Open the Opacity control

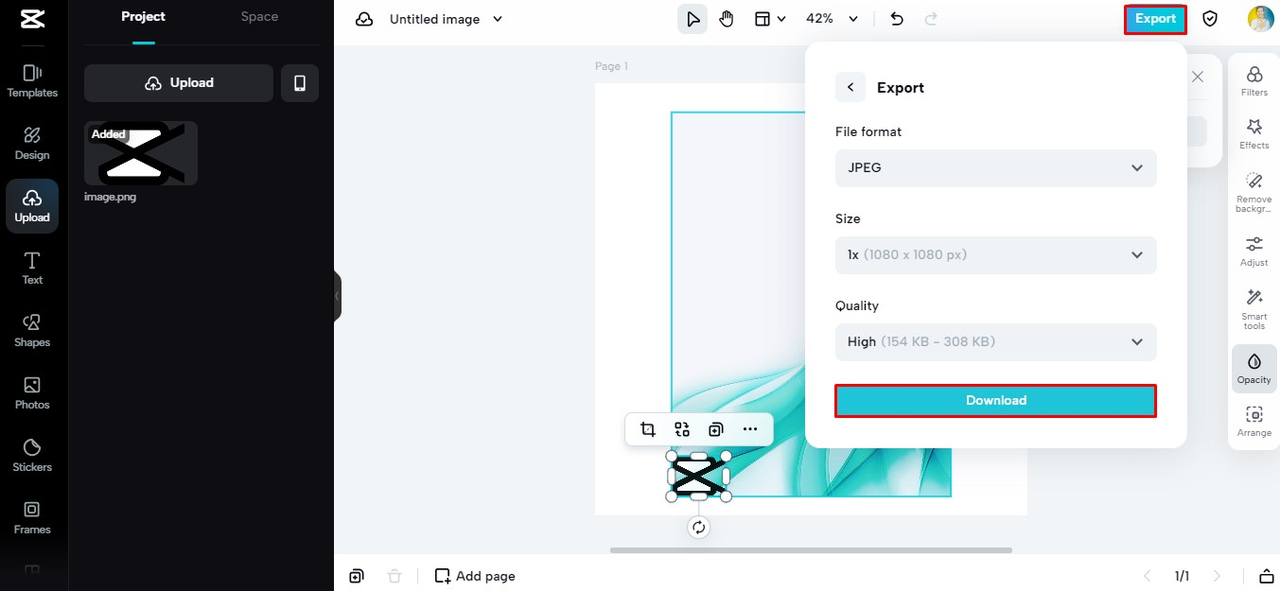pyautogui.click(x=1254, y=368)
